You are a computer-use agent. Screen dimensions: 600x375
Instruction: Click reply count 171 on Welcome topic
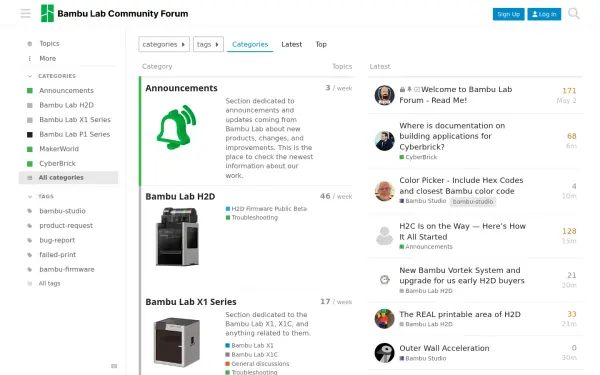tap(569, 91)
